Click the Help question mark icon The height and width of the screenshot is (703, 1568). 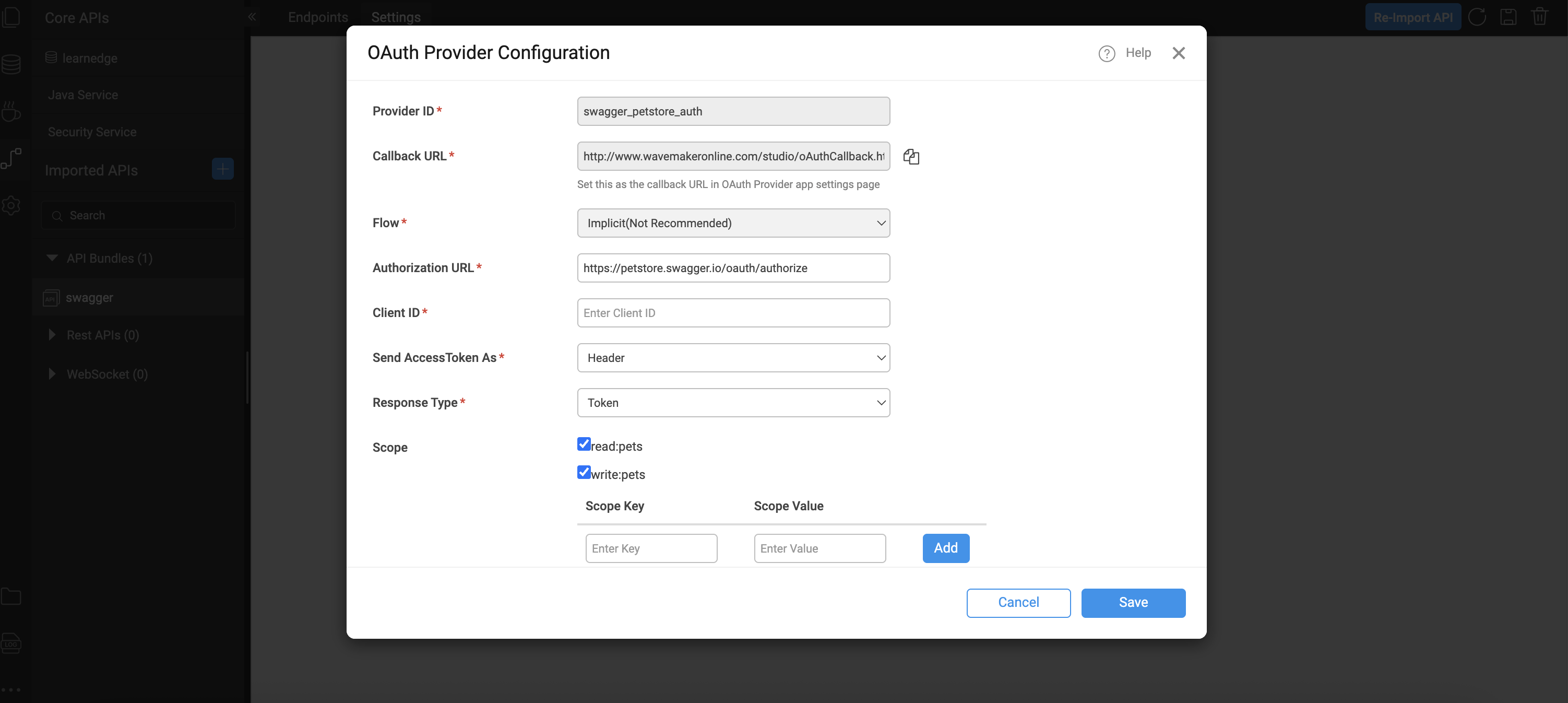point(1106,54)
